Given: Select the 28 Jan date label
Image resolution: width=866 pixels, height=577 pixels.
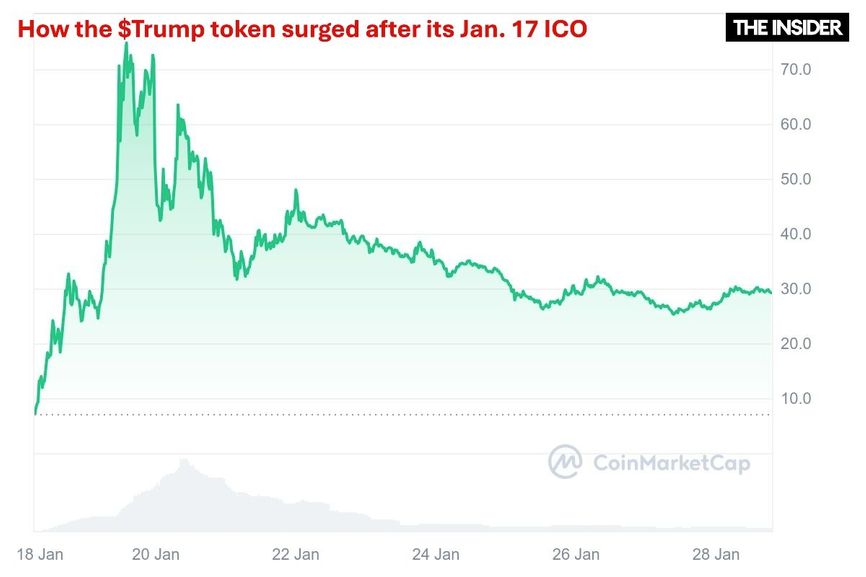Looking at the screenshot, I should pyautogui.click(x=716, y=554).
